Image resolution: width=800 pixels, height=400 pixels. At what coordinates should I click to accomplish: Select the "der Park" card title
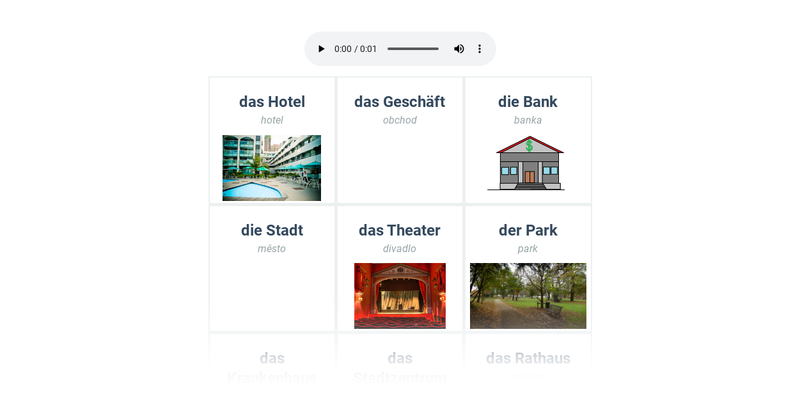point(528,230)
